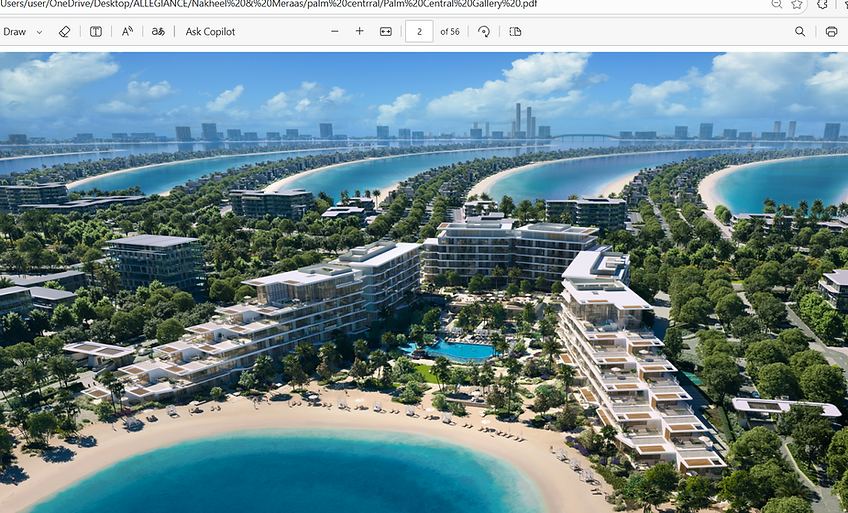Click the address bar zoom indicator
Viewport: 848px width, 513px height.
tap(777, 4)
